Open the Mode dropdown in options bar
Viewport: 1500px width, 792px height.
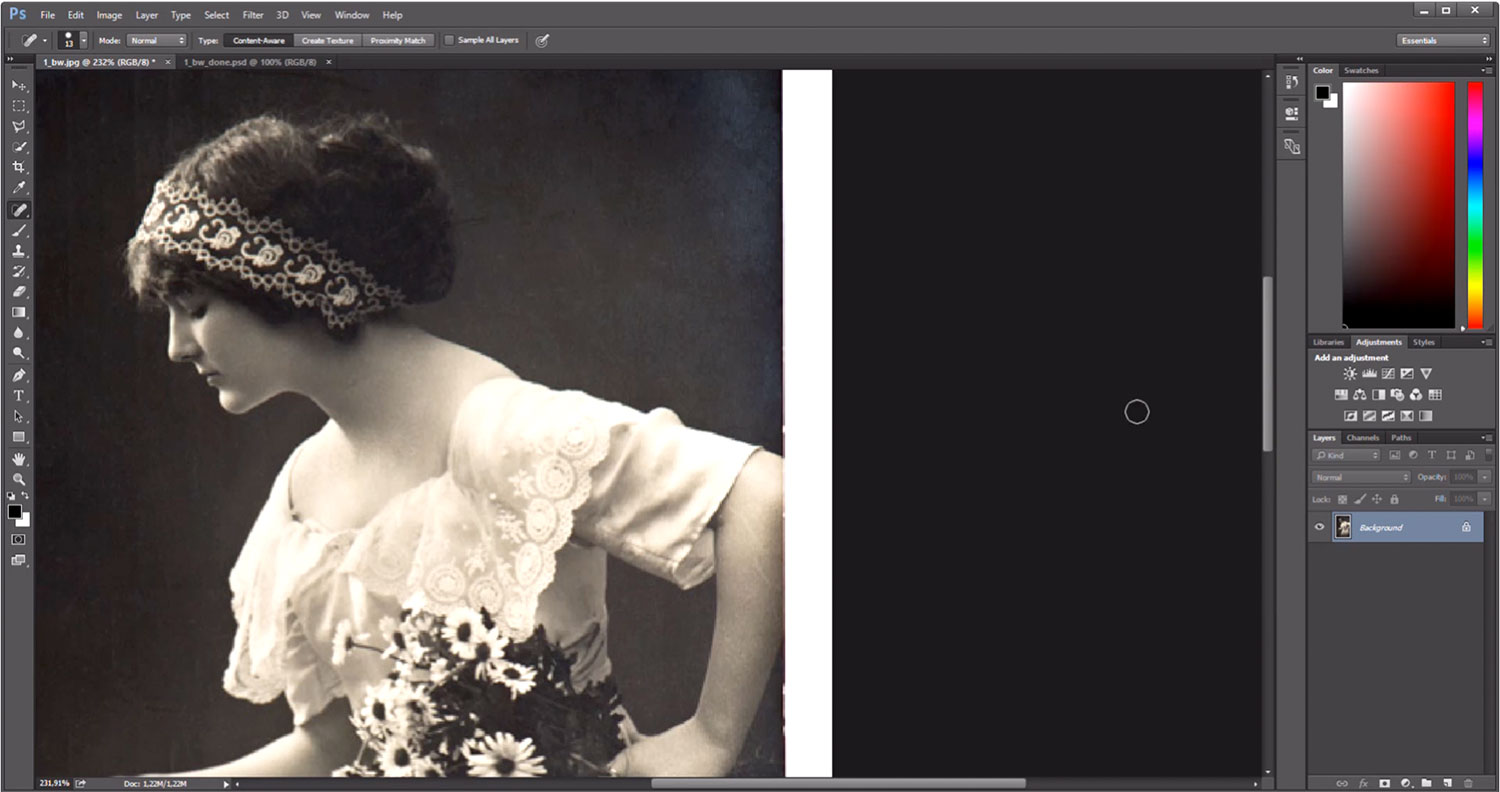tap(157, 40)
